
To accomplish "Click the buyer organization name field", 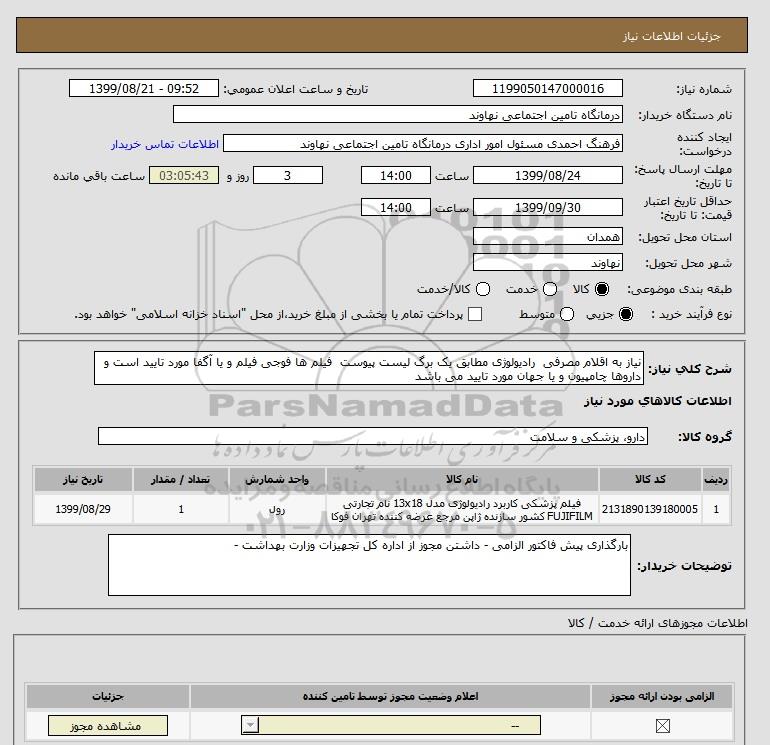I will tap(398, 115).
